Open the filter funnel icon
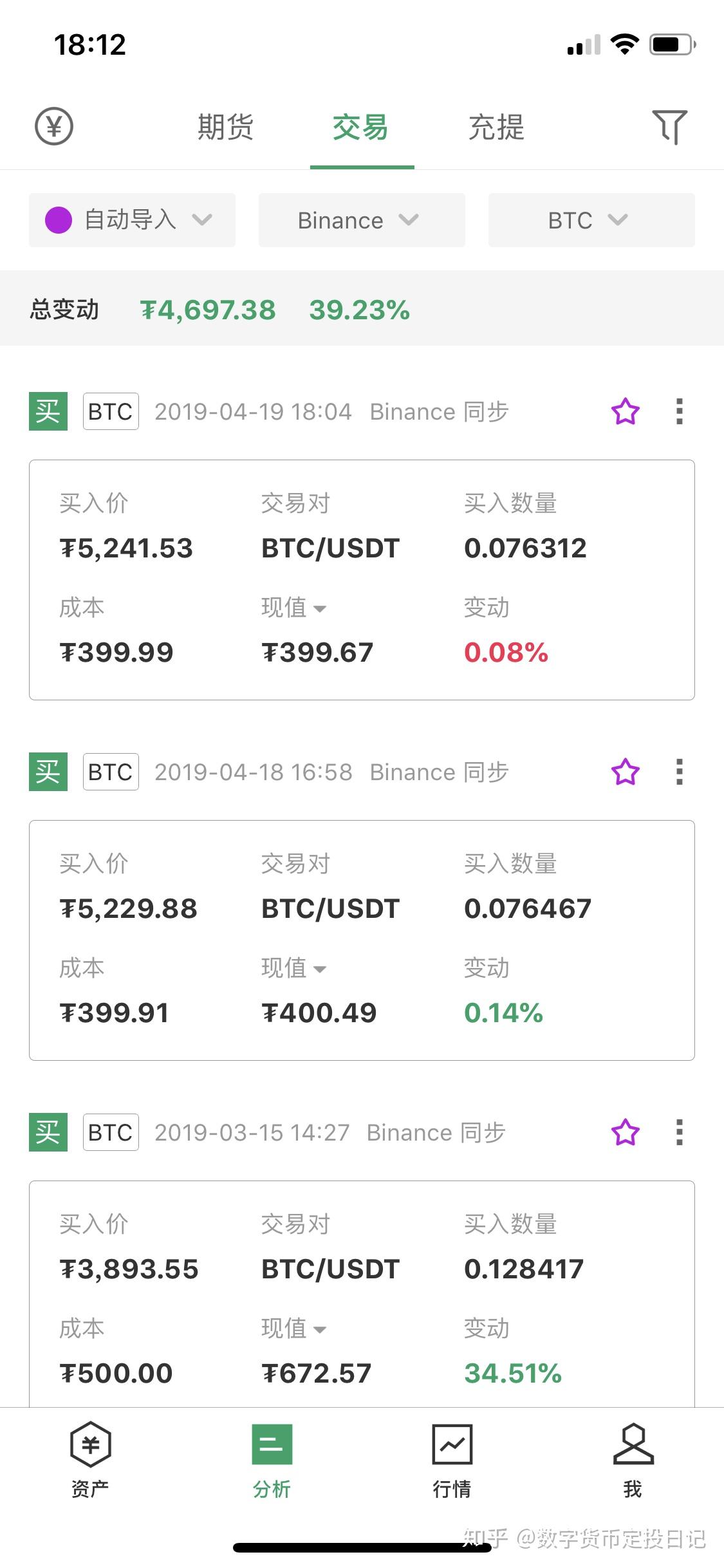 669,126
